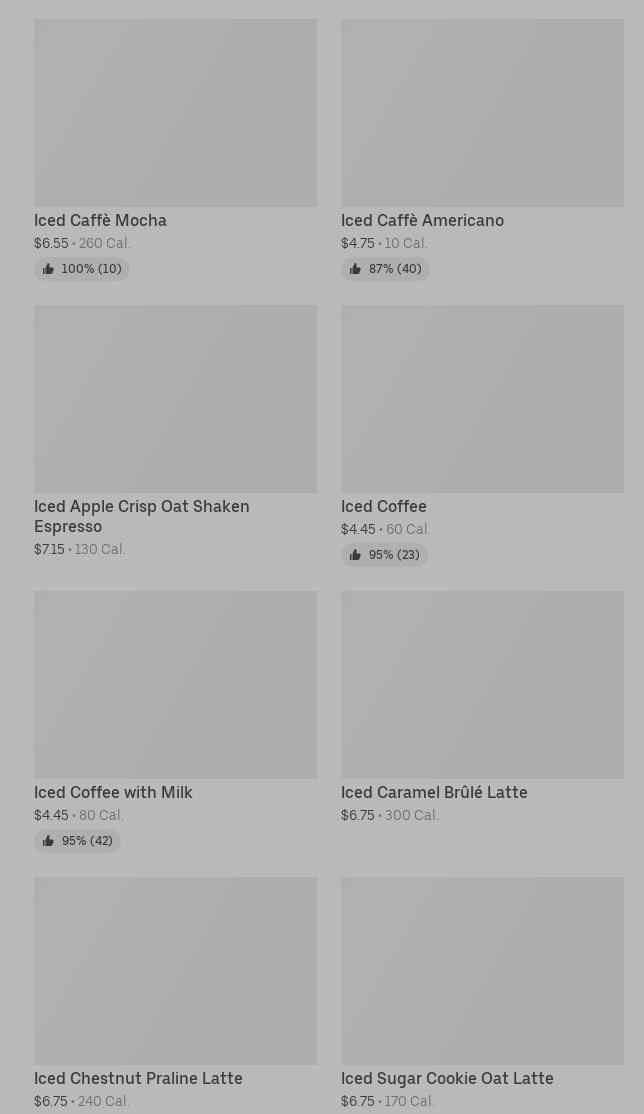Open the Iced Caffè Americano image
The image size is (644, 1114).
pos(482,113)
